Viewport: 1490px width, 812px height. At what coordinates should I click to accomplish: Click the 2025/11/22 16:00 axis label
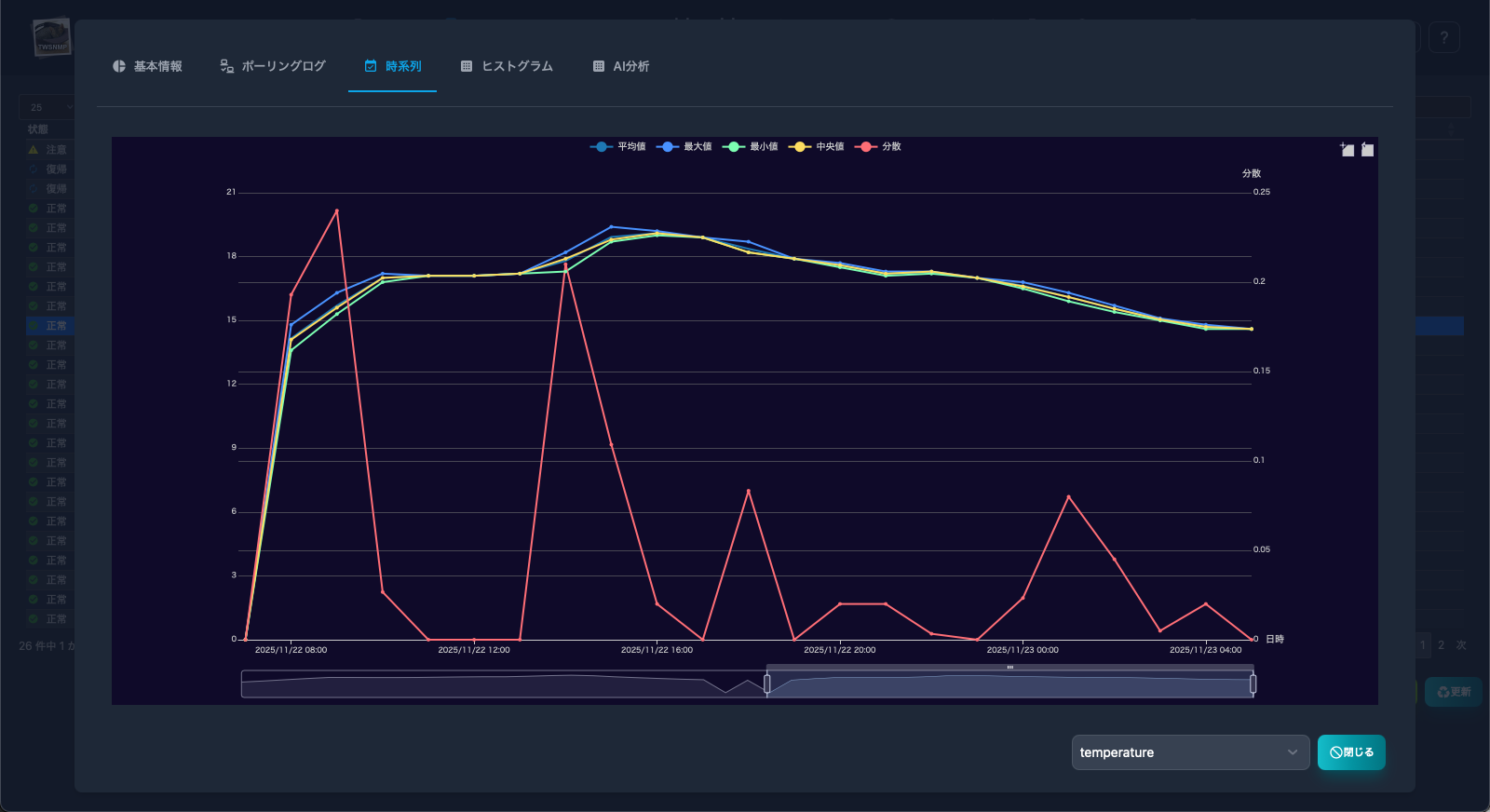(657, 650)
